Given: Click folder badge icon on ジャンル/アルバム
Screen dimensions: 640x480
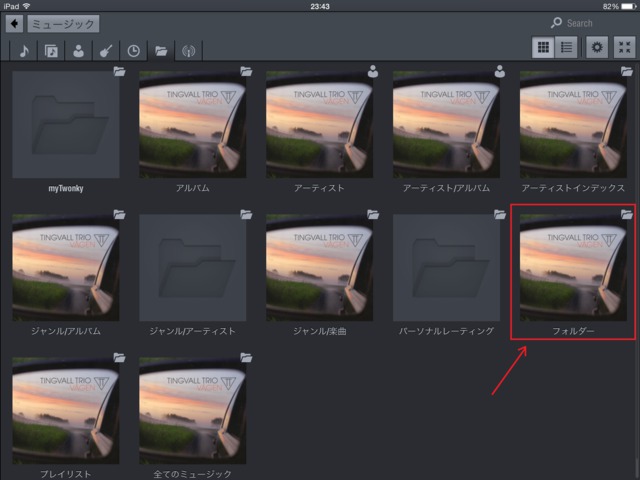Looking at the screenshot, I should [119, 214].
